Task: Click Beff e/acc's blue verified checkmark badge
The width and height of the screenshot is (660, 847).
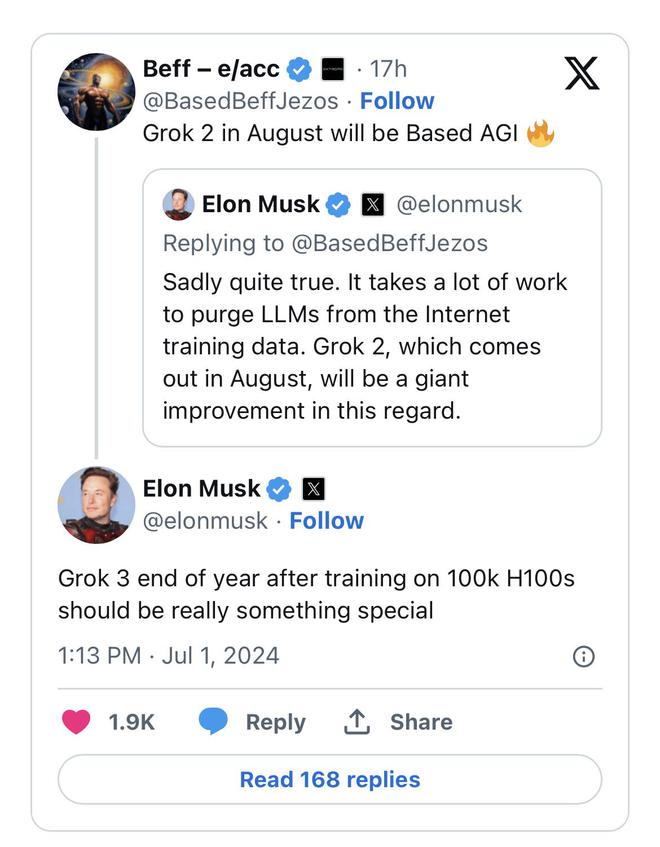Action: point(299,69)
